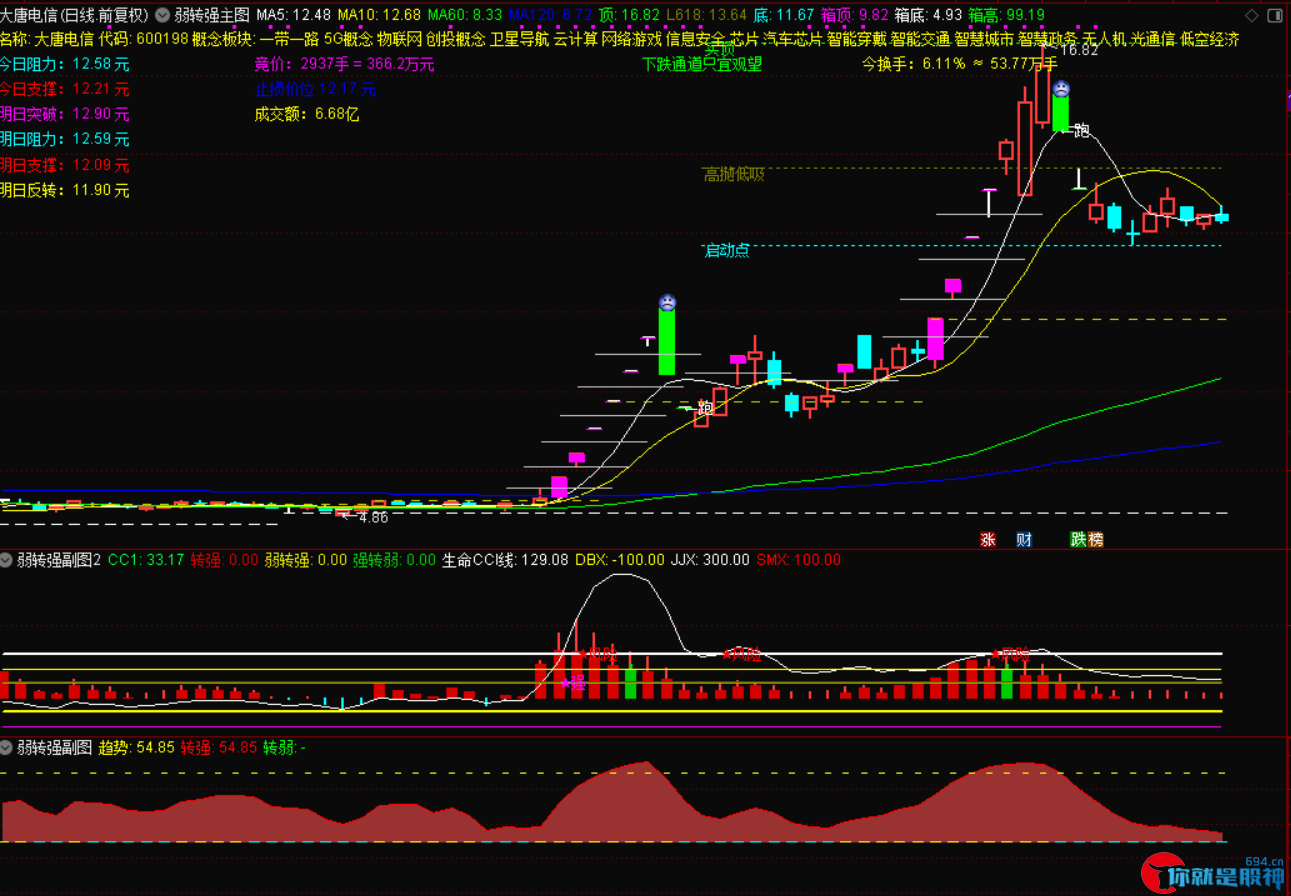Click the 智慧城市 concept sector
This screenshot has height=896, width=1291.
[x=985, y=39]
